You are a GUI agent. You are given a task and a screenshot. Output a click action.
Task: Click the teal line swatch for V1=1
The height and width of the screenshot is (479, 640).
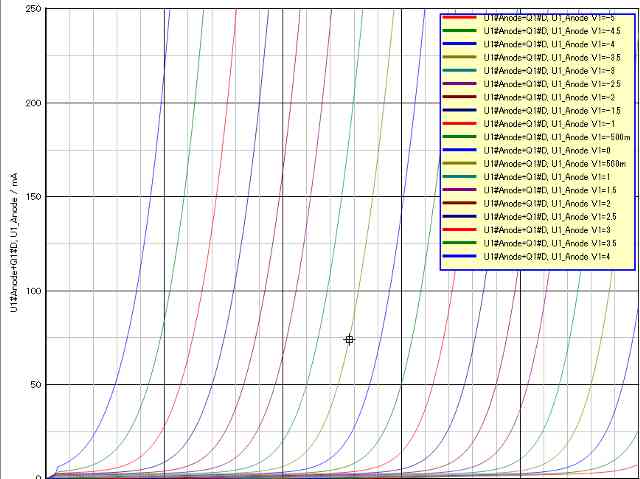pos(460,175)
